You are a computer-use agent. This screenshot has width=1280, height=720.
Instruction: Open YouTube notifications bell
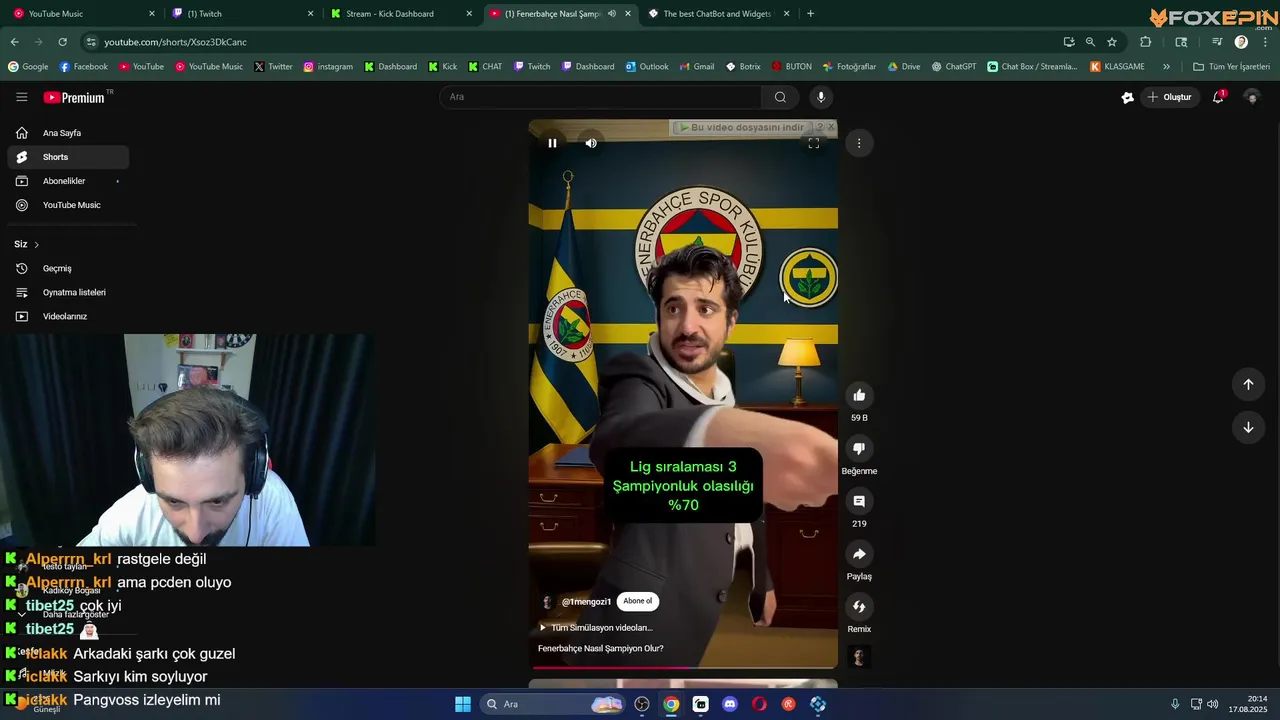coord(1219,97)
